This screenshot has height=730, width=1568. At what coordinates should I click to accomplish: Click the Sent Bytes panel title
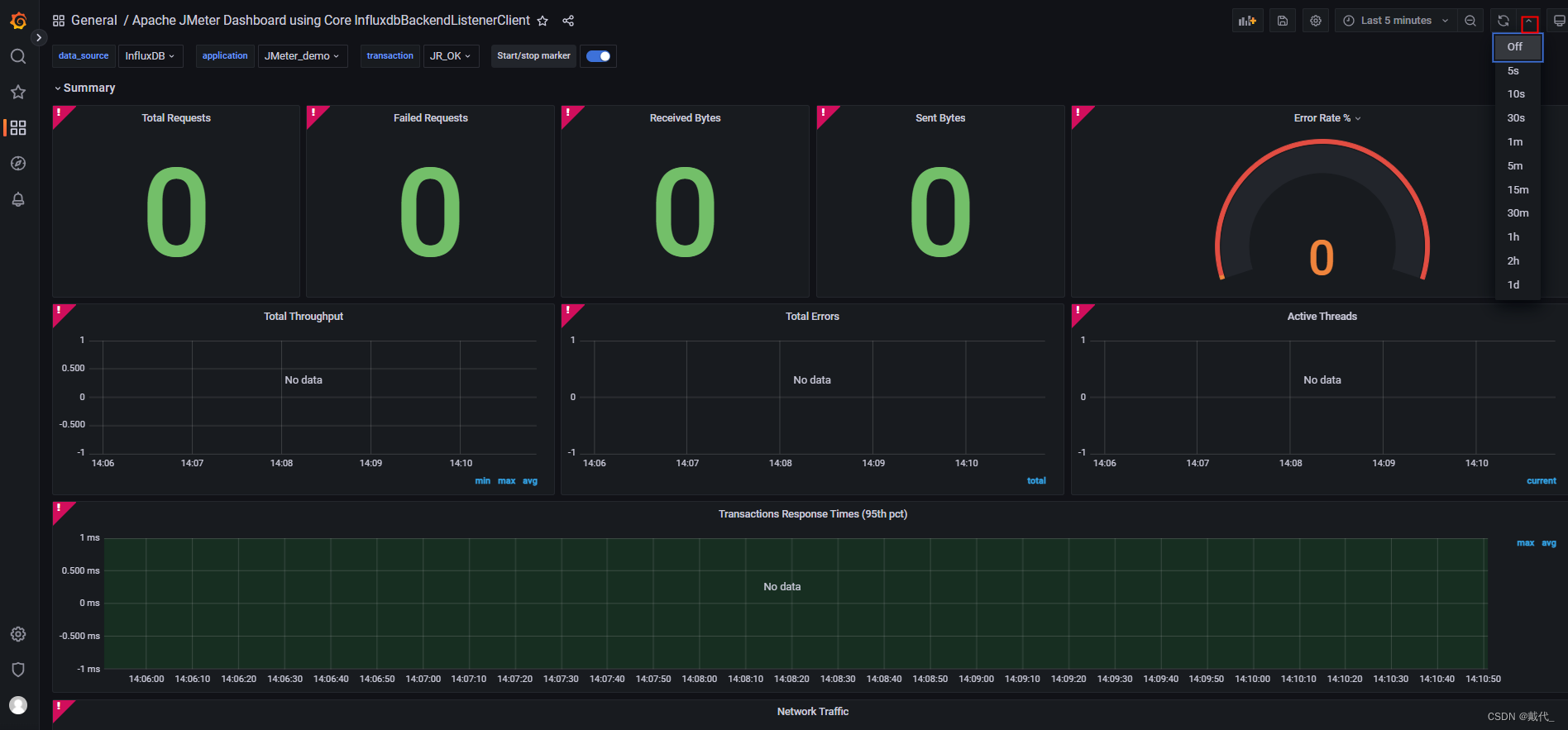pos(940,118)
